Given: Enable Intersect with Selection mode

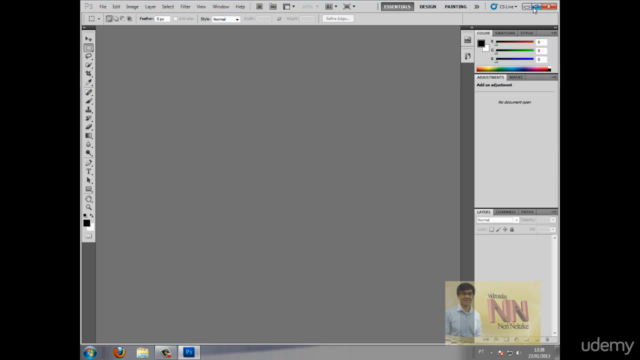Looking at the screenshot, I should [x=129, y=19].
